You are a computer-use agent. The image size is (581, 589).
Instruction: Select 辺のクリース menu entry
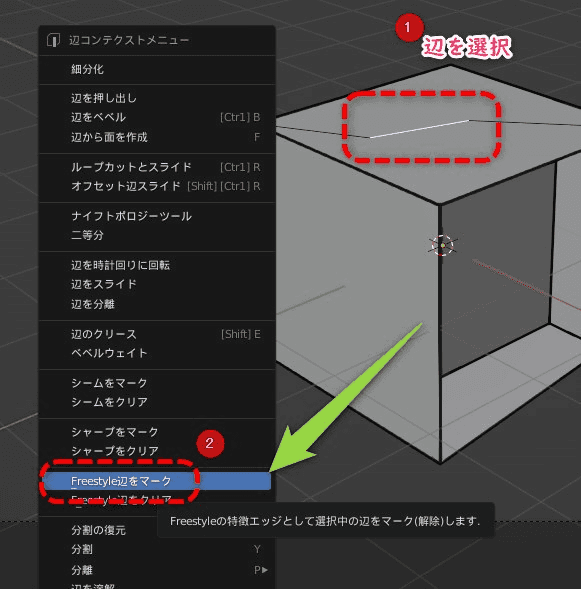157,334
